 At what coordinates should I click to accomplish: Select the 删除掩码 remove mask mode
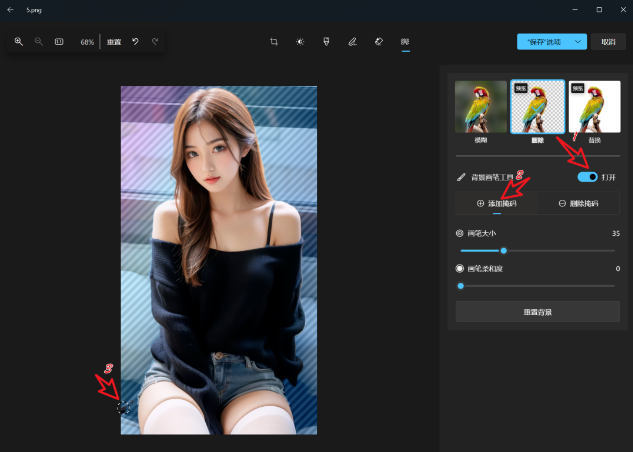coord(578,203)
